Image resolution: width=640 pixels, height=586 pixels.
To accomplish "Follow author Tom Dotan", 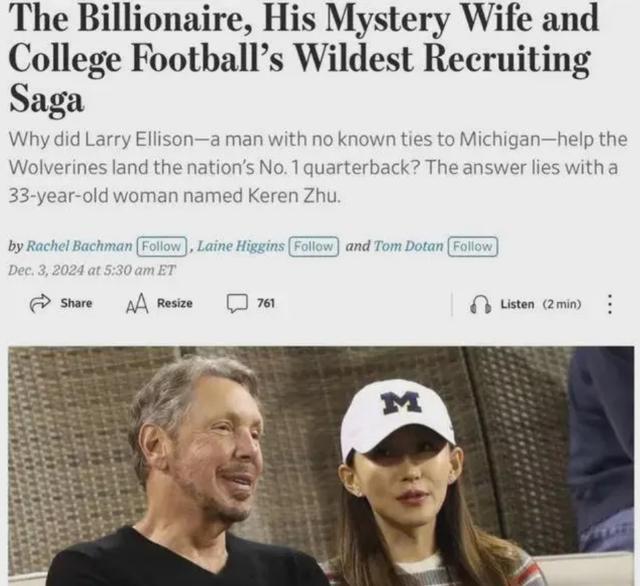I will tap(473, 246).
